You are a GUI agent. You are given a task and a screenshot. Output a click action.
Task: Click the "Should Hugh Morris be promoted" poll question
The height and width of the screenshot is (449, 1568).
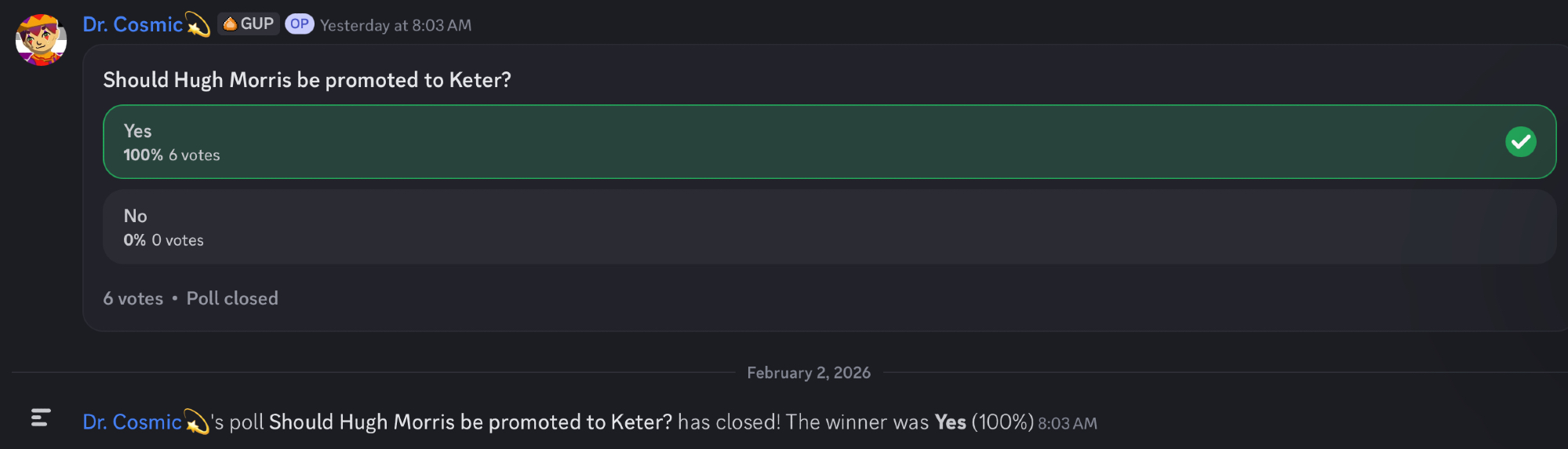pyautogui.click(x=307, y=80)
